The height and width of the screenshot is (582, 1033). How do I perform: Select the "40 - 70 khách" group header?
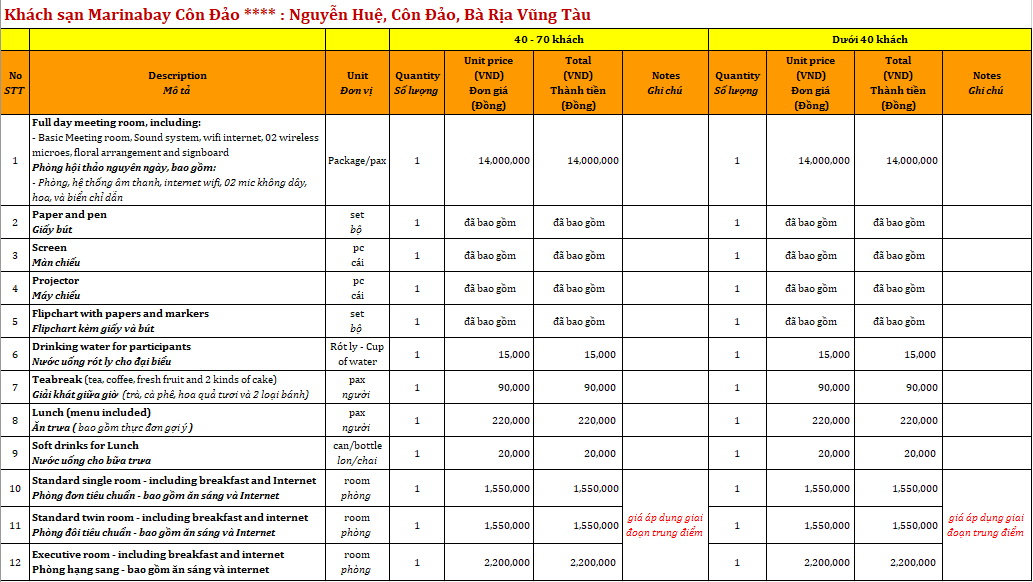(x=549, y=40)
